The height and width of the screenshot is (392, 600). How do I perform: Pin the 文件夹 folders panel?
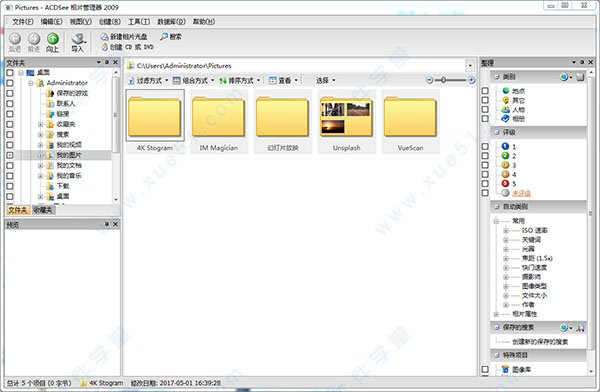pos(107,62)
